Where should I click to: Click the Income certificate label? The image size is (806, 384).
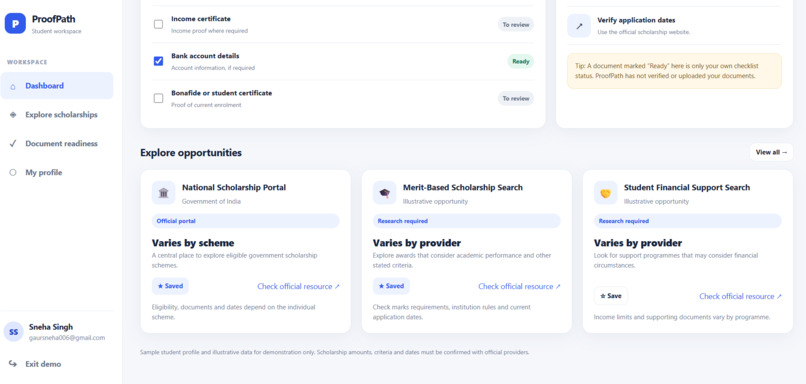pyautogui.click(x=201, y=19)
